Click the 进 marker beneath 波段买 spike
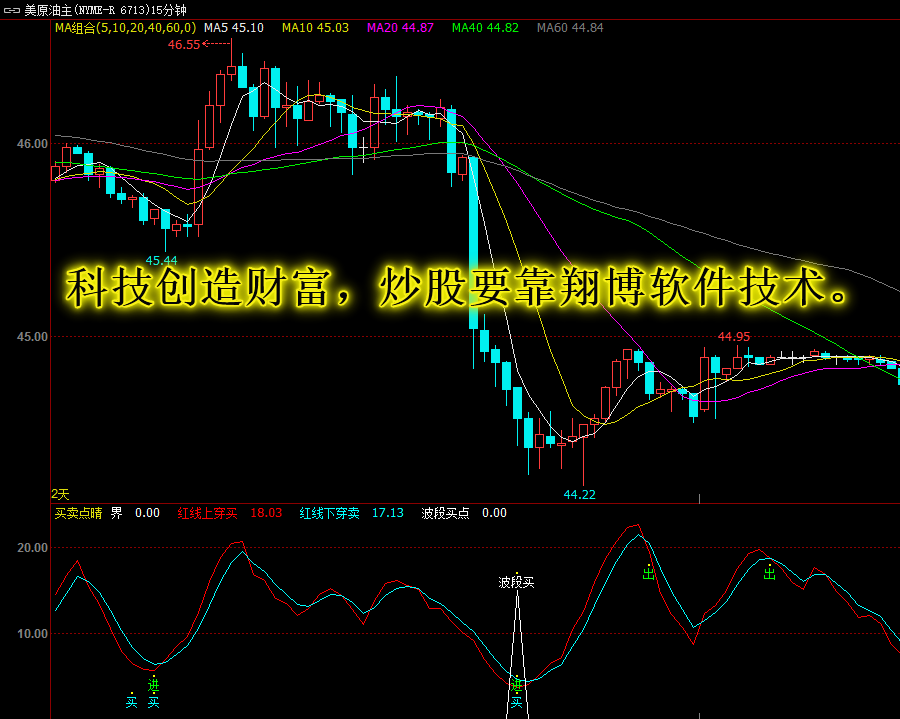900x719 pixels. [517, 684]
